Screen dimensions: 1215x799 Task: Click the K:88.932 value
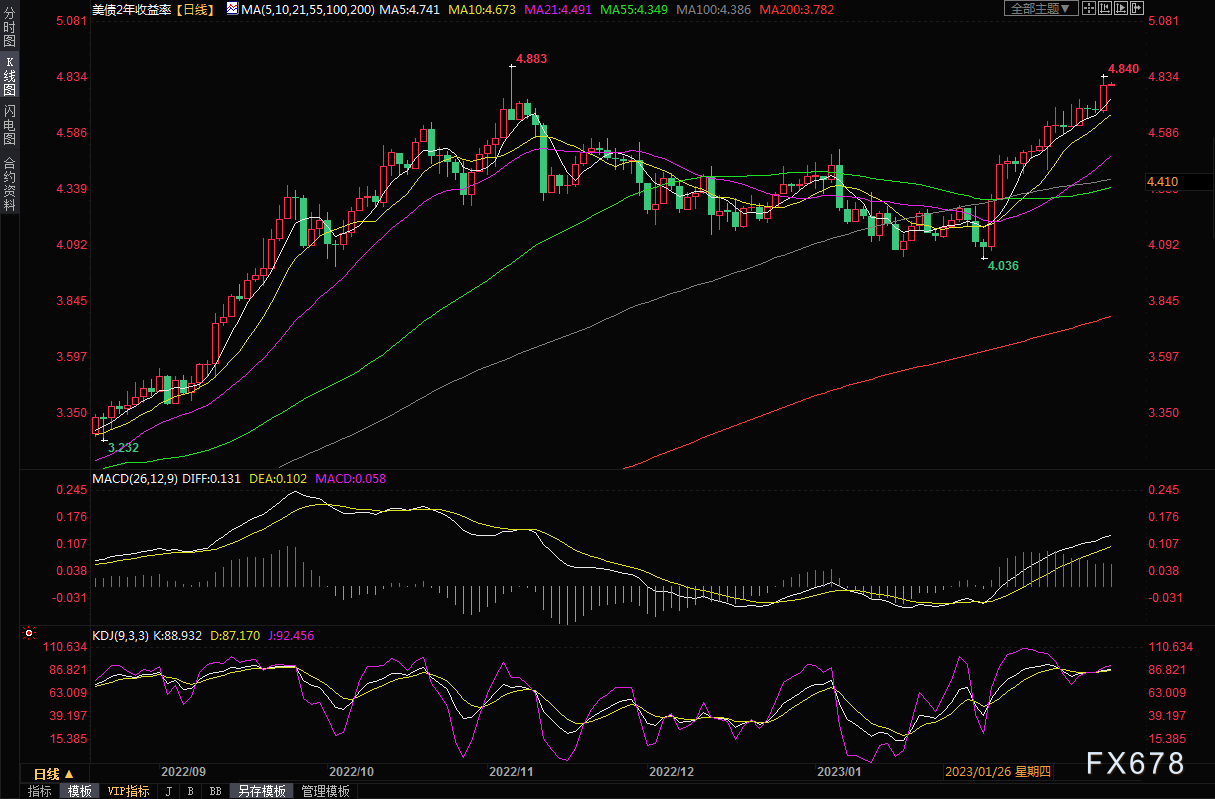(177, 635)
